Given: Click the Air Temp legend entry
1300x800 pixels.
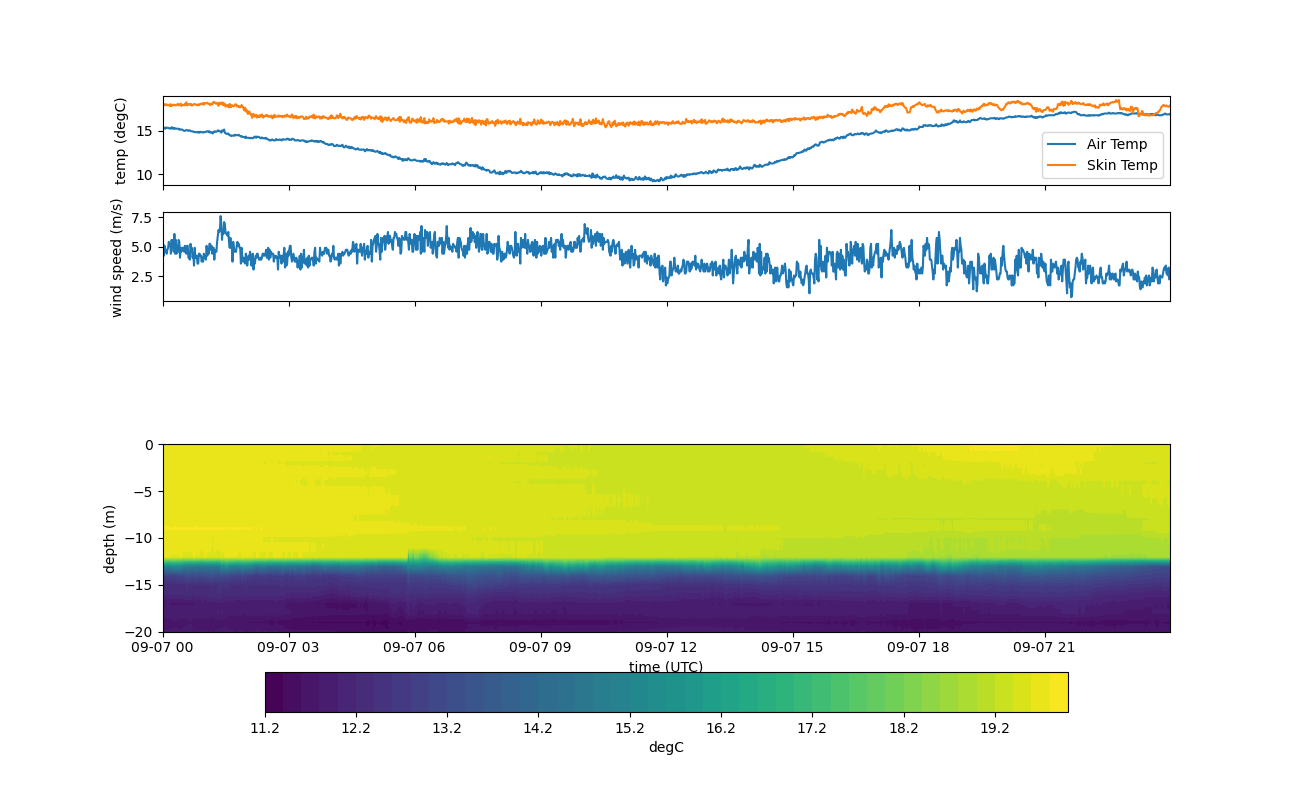Looking at the screenshot, I should [x=1117, y=144].
